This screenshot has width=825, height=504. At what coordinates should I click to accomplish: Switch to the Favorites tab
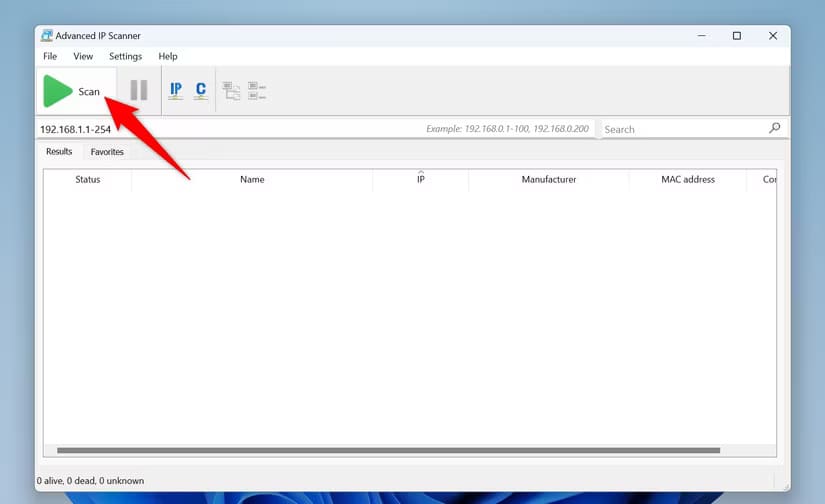pyautogui.click(x=107, y=152)
